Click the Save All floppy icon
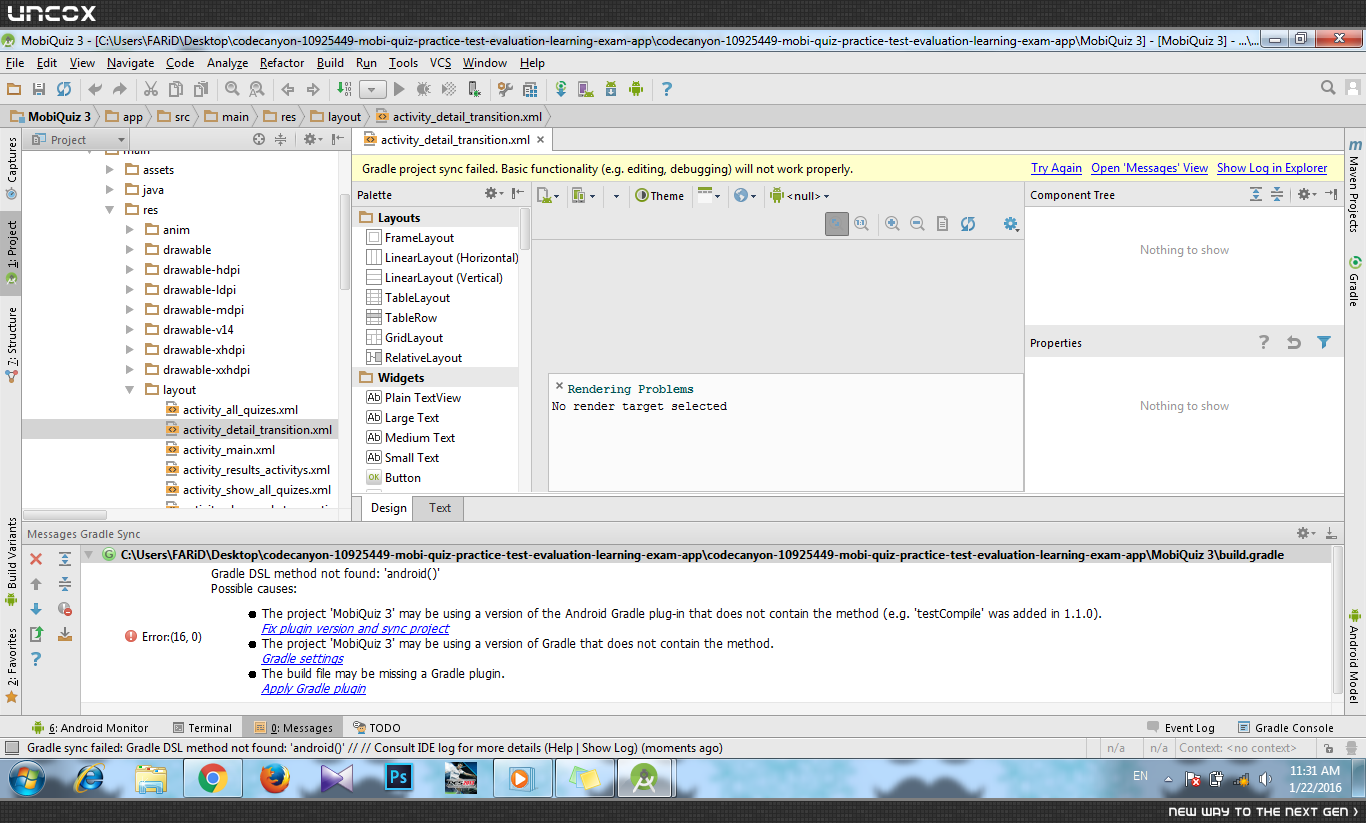Screen dimensions: 1366x823 point(39,89)
